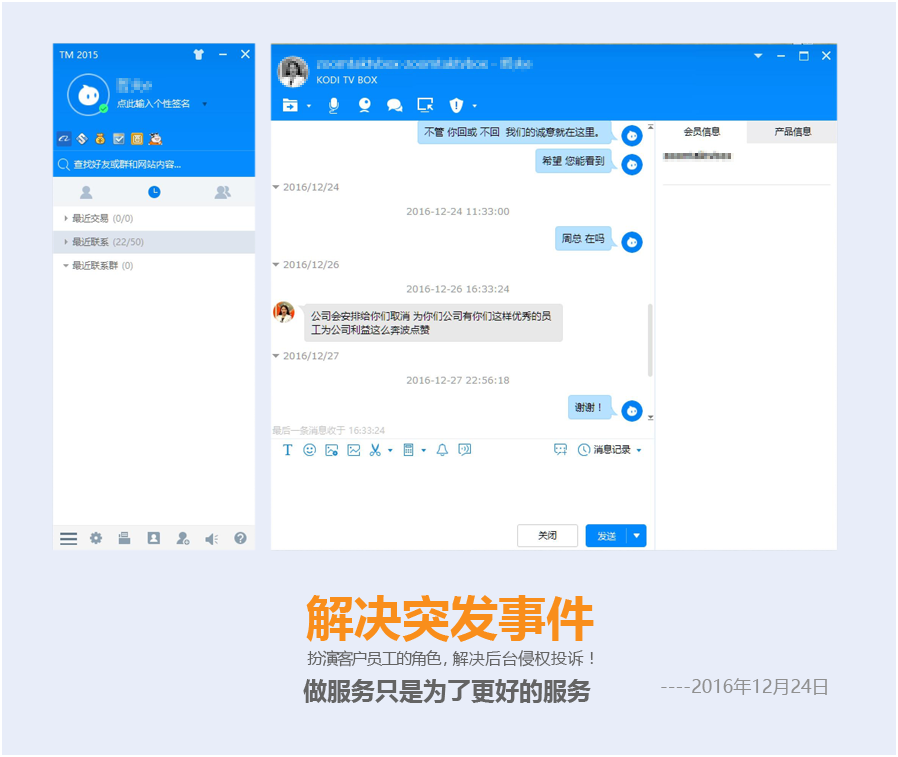Viewport: 898px width, 757px height.
Task: Start a video chat with webcam icon
Action: point(364,105)
